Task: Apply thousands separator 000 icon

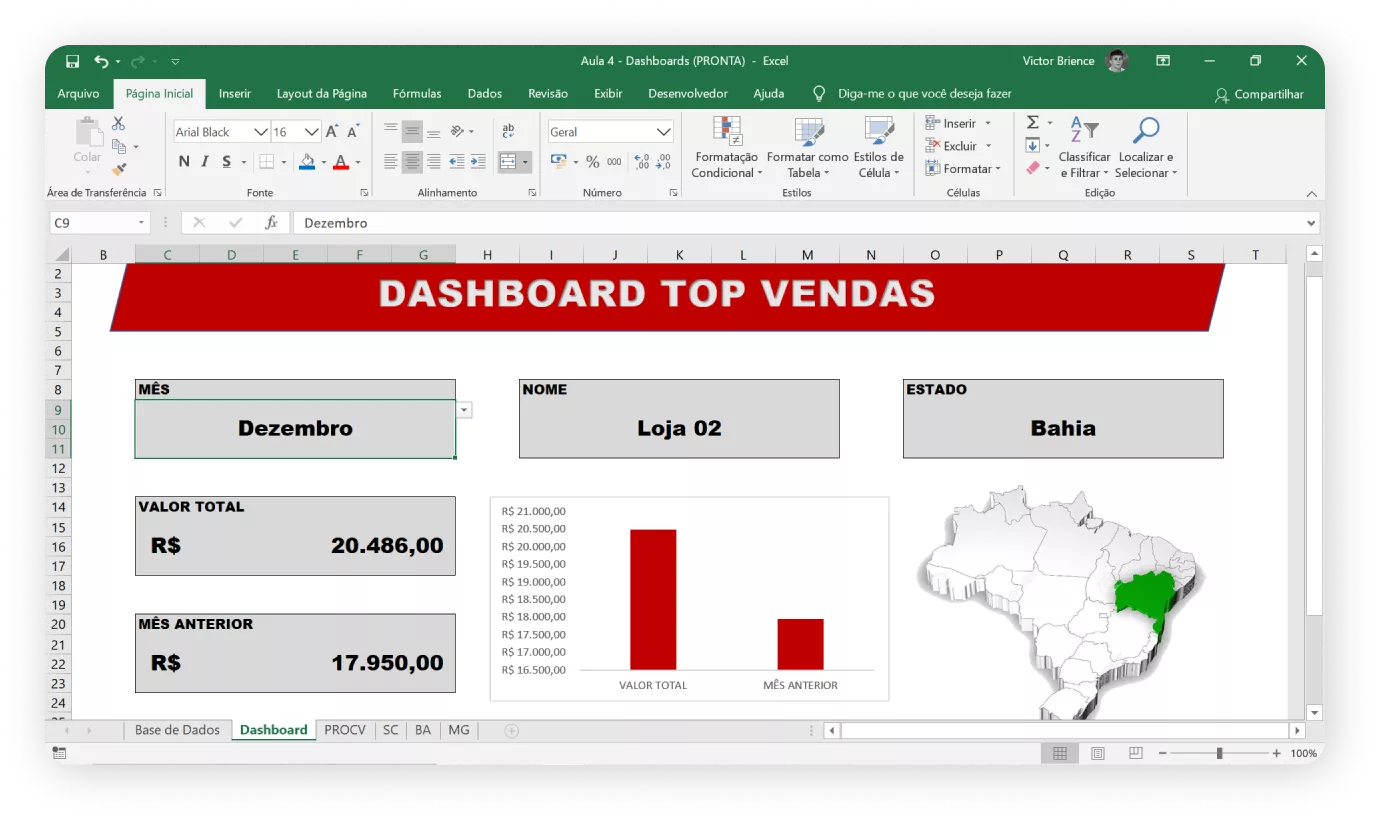Action: coord(614,161)
